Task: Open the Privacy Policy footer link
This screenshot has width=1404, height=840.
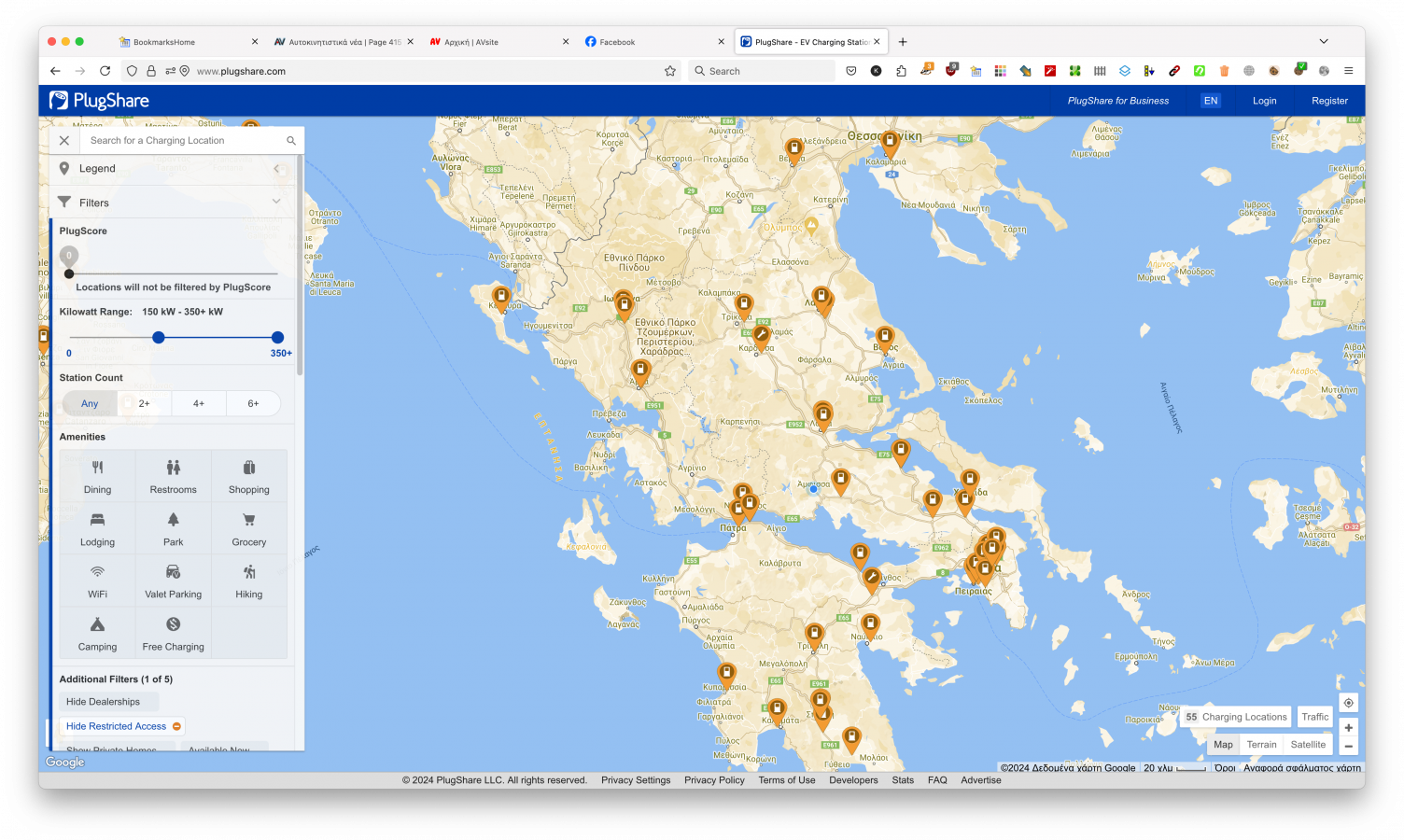Action: coord(714,780)
